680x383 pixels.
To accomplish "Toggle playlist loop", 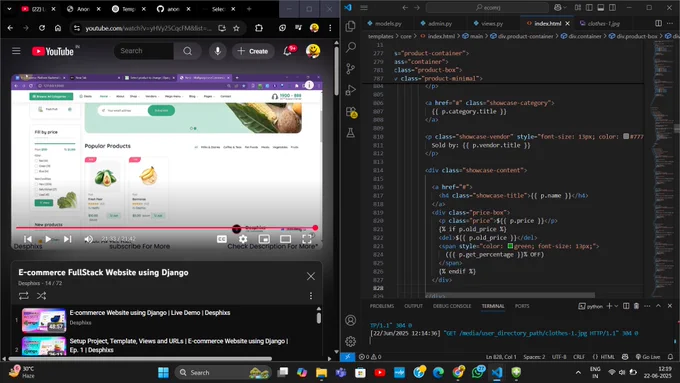I will point(24,296).
